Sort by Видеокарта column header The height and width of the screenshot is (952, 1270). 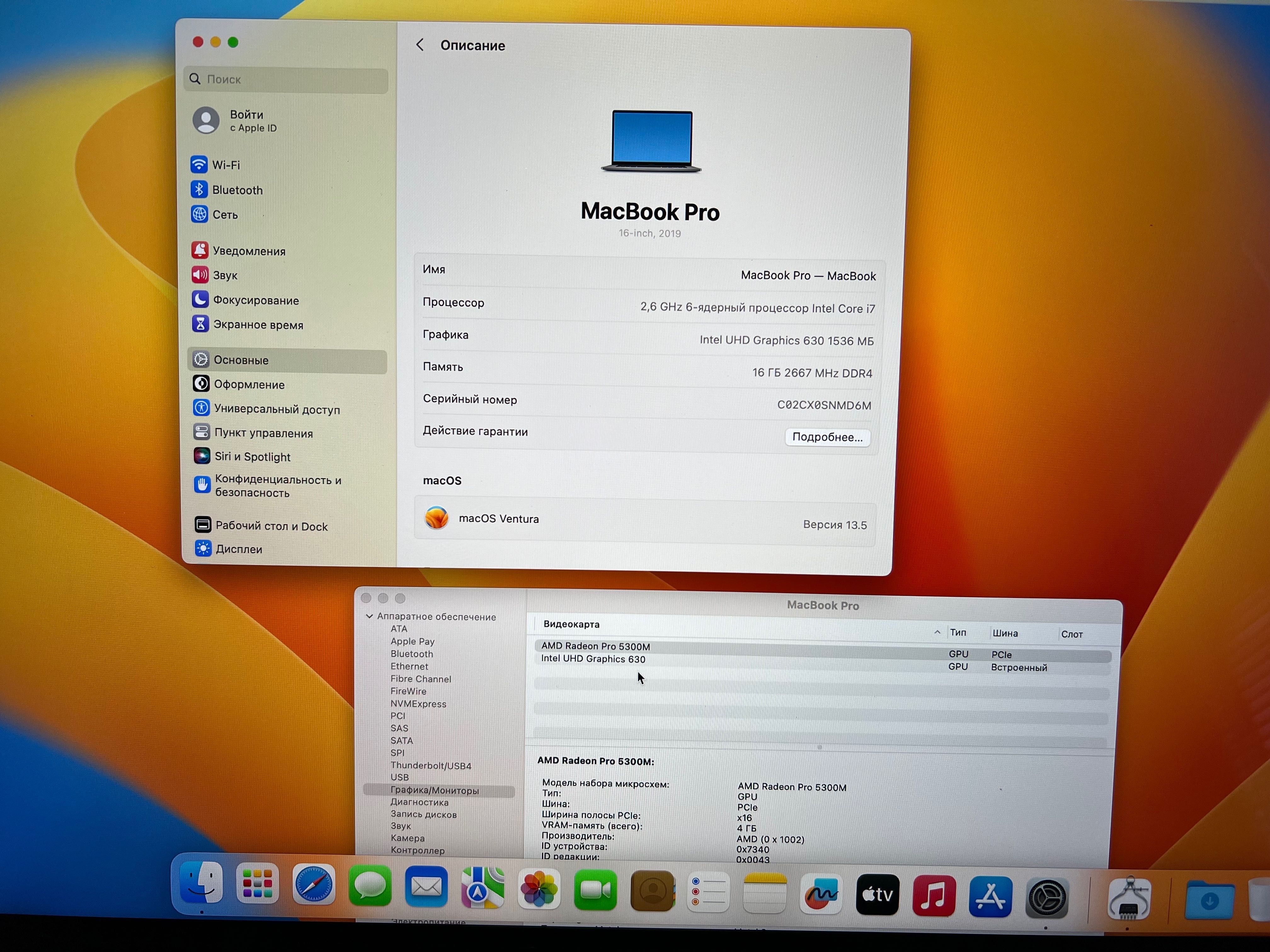click(x=571, y=624)
